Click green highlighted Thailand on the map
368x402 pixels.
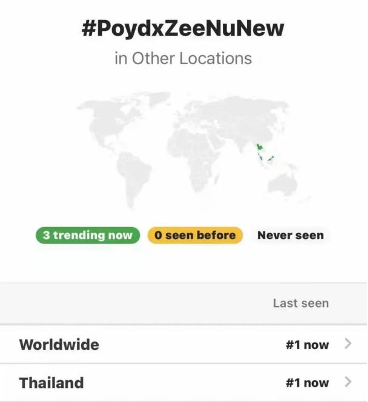point(259,148)
